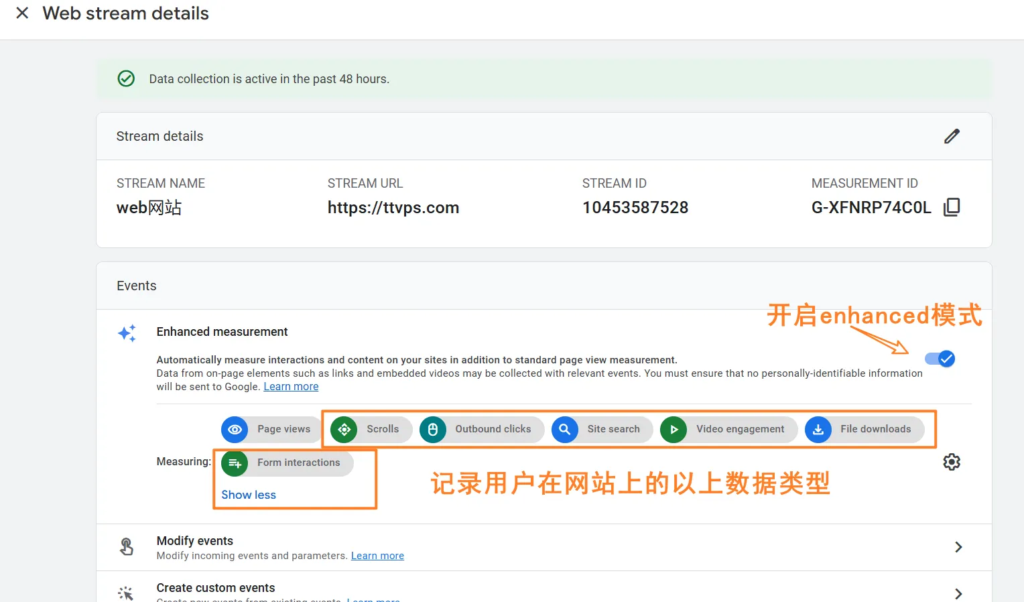Click the green data collection check icon

tap(126, 78)
